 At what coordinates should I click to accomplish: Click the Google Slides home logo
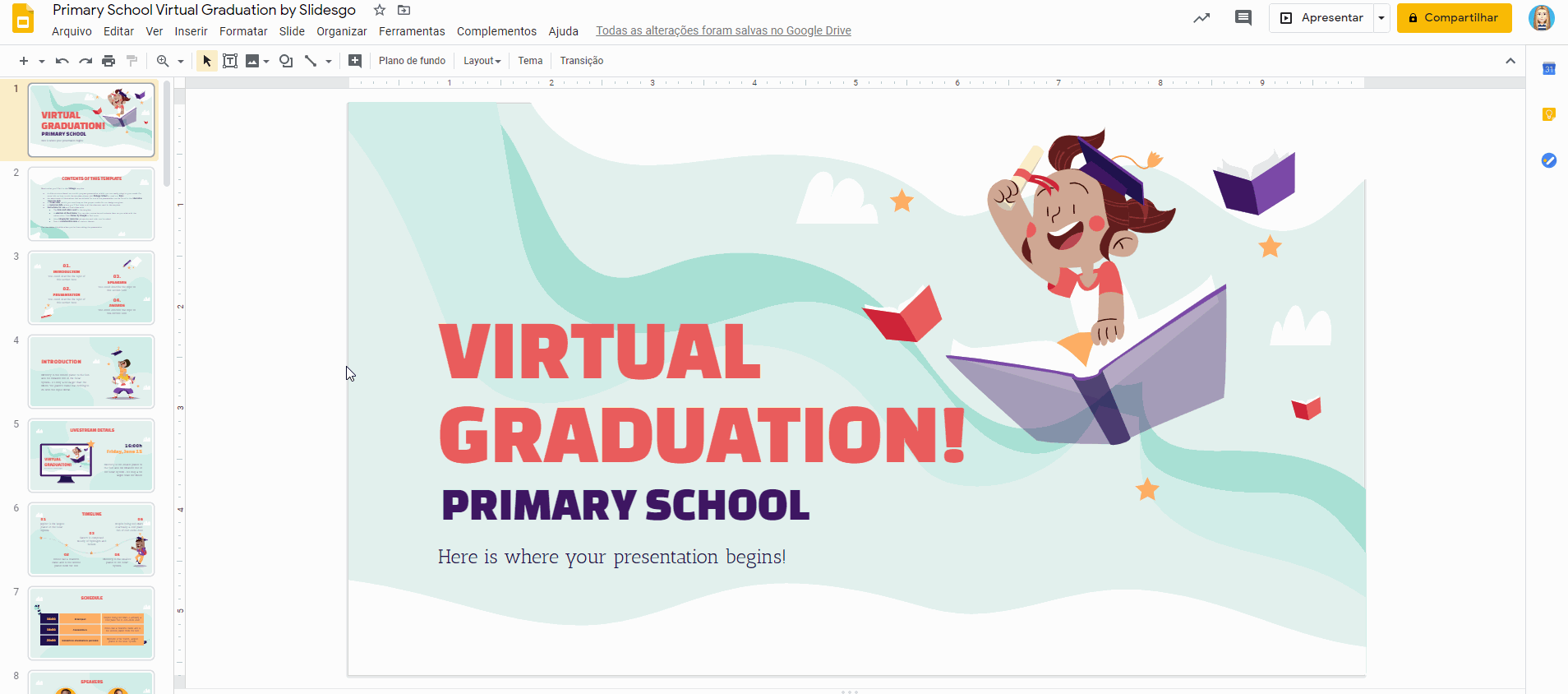coord(24,18)
